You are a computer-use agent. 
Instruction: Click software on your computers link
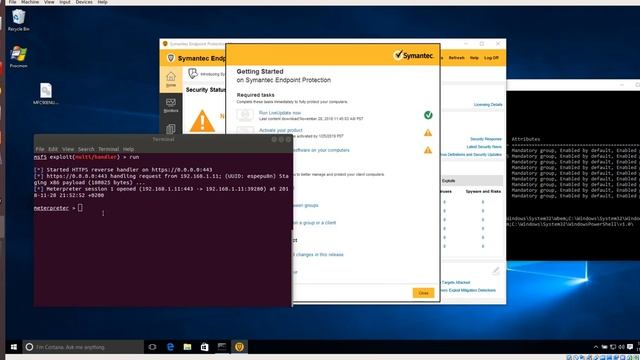[x=321, y=150]
